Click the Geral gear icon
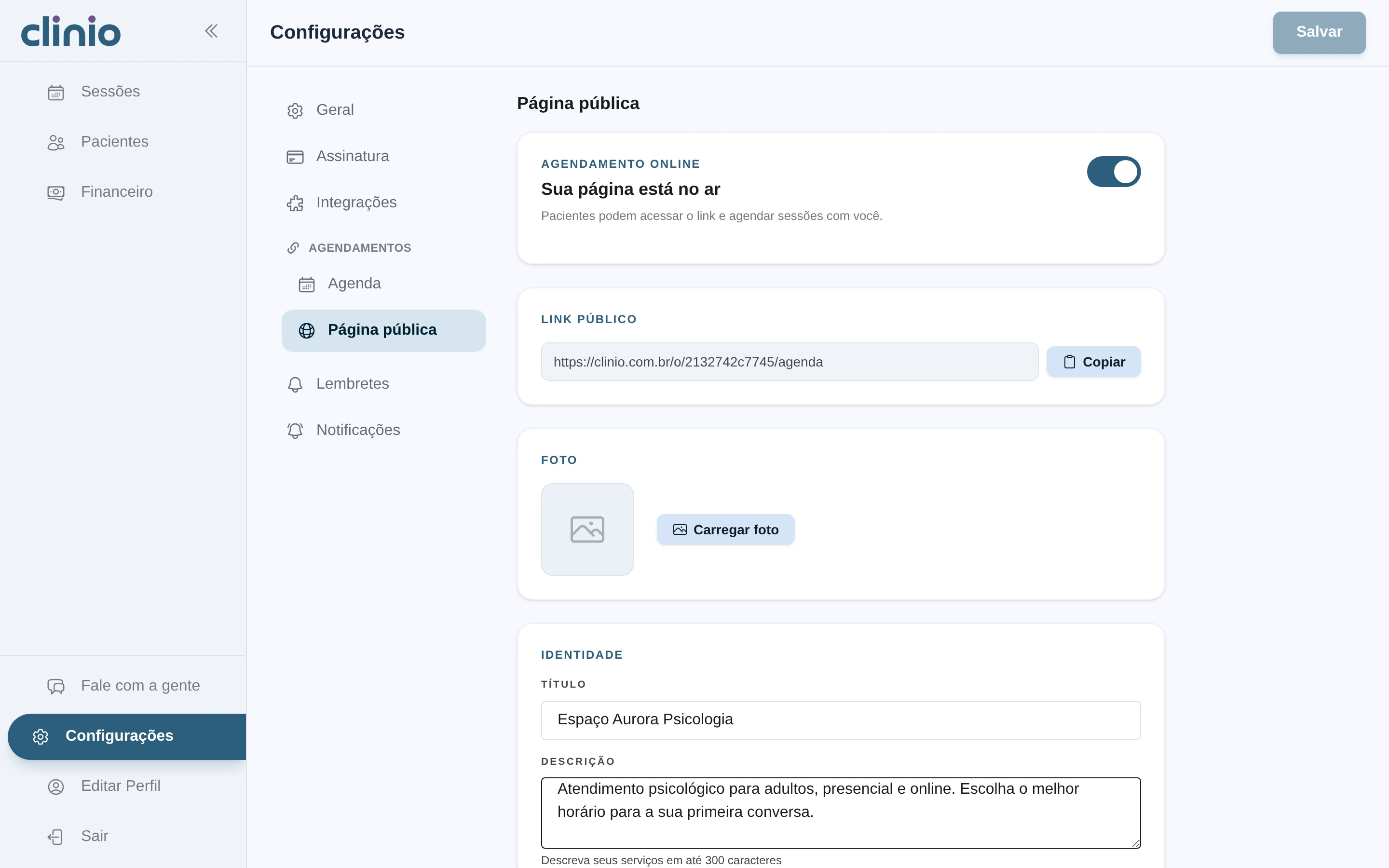The image size is (1389, 868). point(295,110)
